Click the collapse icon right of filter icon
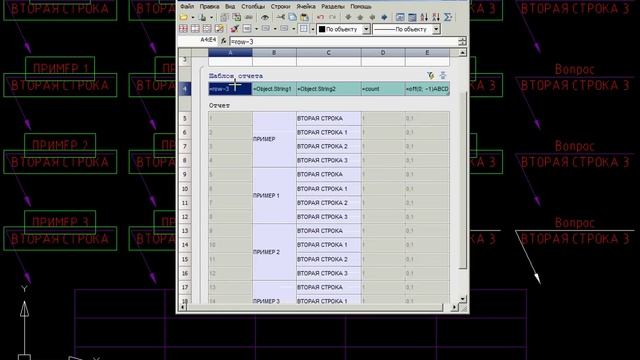Viewport: 640px width, 360px height. 443,76
